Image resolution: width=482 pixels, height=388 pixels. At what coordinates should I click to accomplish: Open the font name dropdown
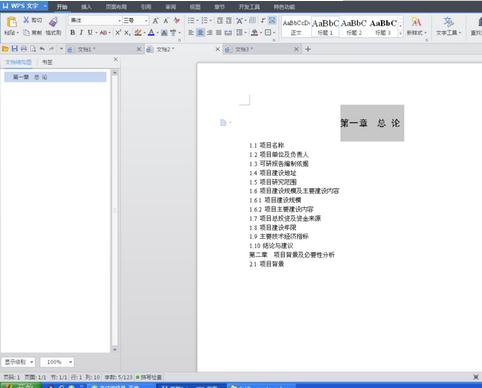[119, 21]
